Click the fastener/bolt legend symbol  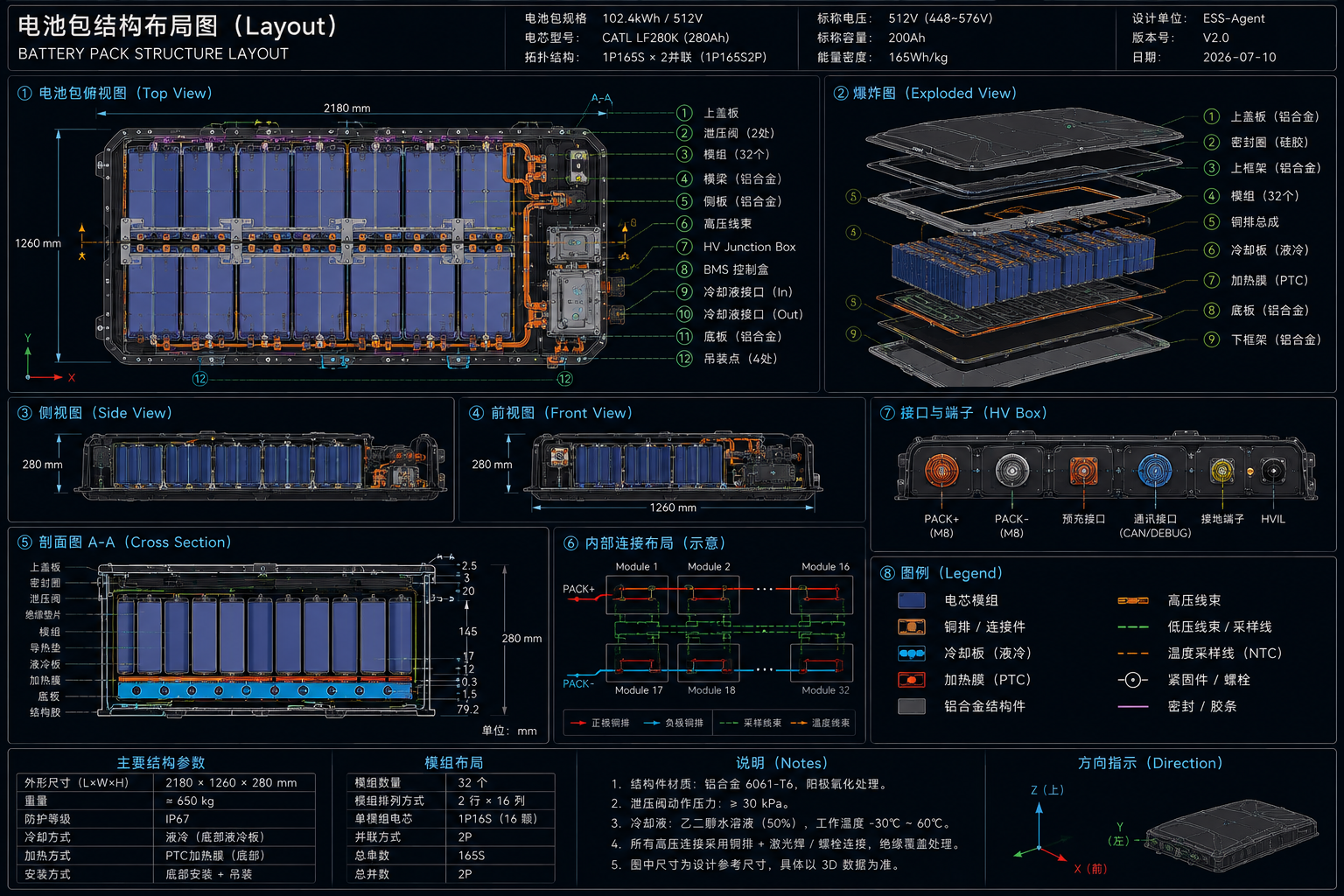pyautogui.click(x=1133, y=680)
